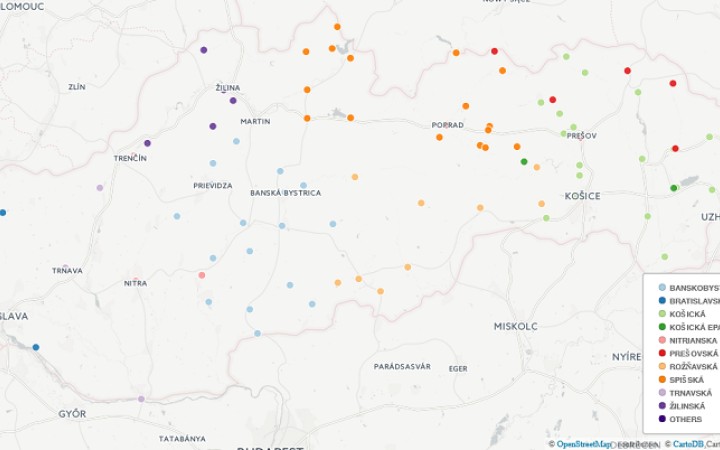Select the orange marker just west of Poprad
The image size is (720, 450).
tap(439, 137)
